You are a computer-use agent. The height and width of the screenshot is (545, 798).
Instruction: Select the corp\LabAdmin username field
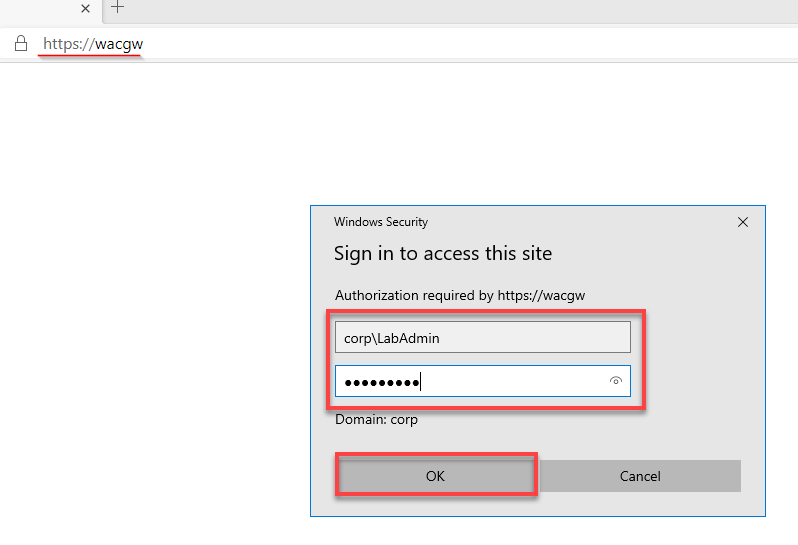(x=482, y=337)
